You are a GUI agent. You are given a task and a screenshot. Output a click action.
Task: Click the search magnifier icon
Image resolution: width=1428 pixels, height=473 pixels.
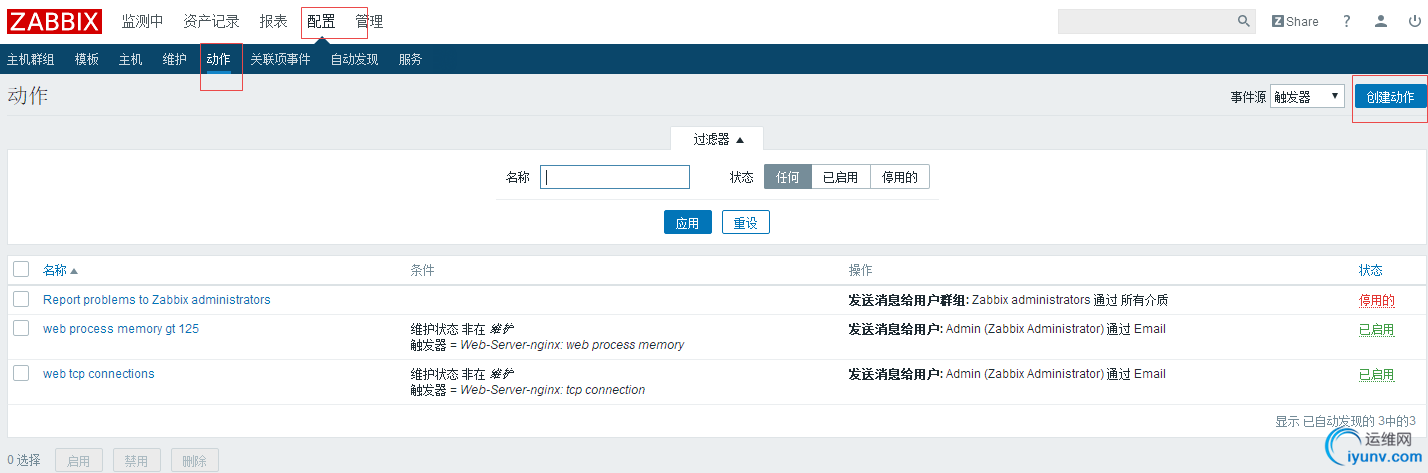pos(1245,21)
